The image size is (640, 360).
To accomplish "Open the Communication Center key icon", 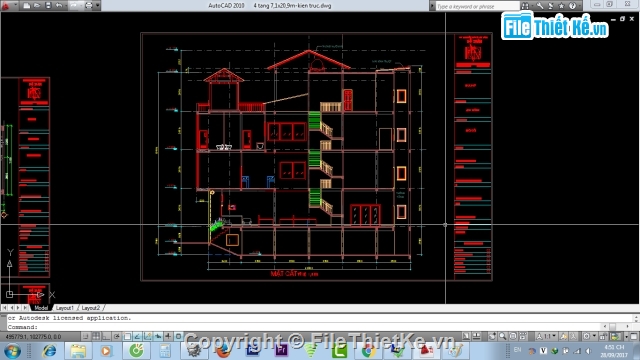I will (x=540, y=6).
